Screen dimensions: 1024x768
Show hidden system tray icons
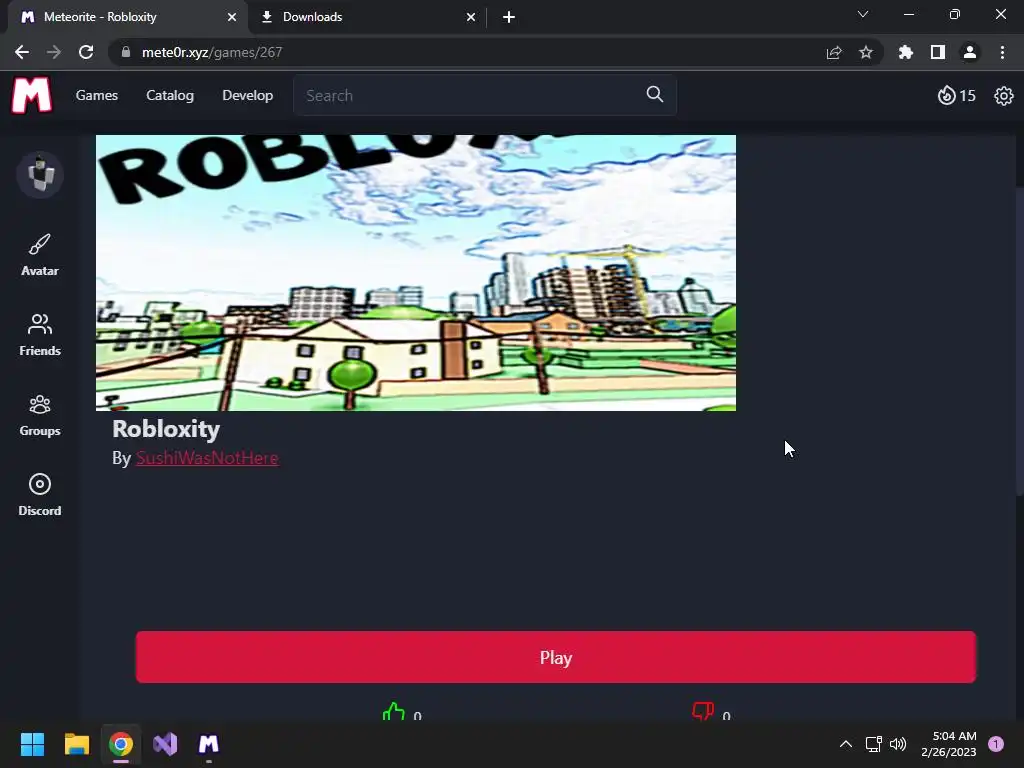tap(846, 744)
